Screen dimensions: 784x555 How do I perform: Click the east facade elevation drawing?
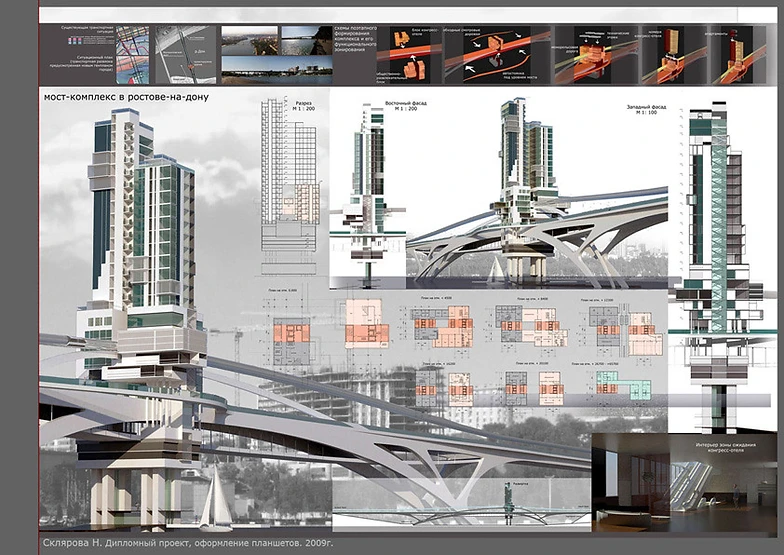(x=368, y=195)
